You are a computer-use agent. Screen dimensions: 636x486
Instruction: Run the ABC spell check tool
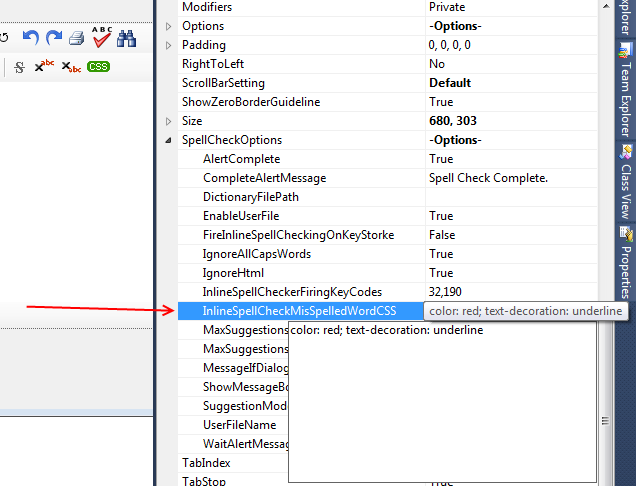pyautogui.click(x=101, y=38)
